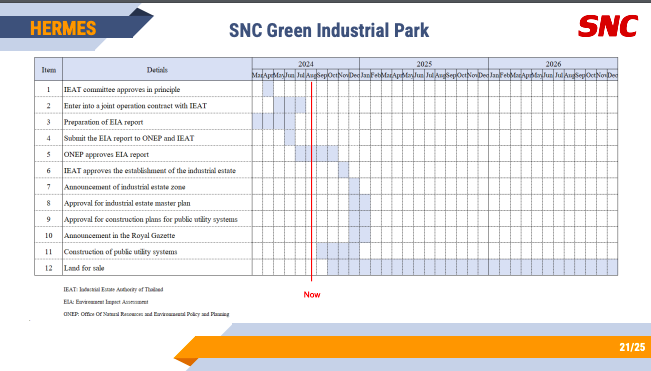
Task: Click the ONEP approves EIA report text
Action: (106, 154)
